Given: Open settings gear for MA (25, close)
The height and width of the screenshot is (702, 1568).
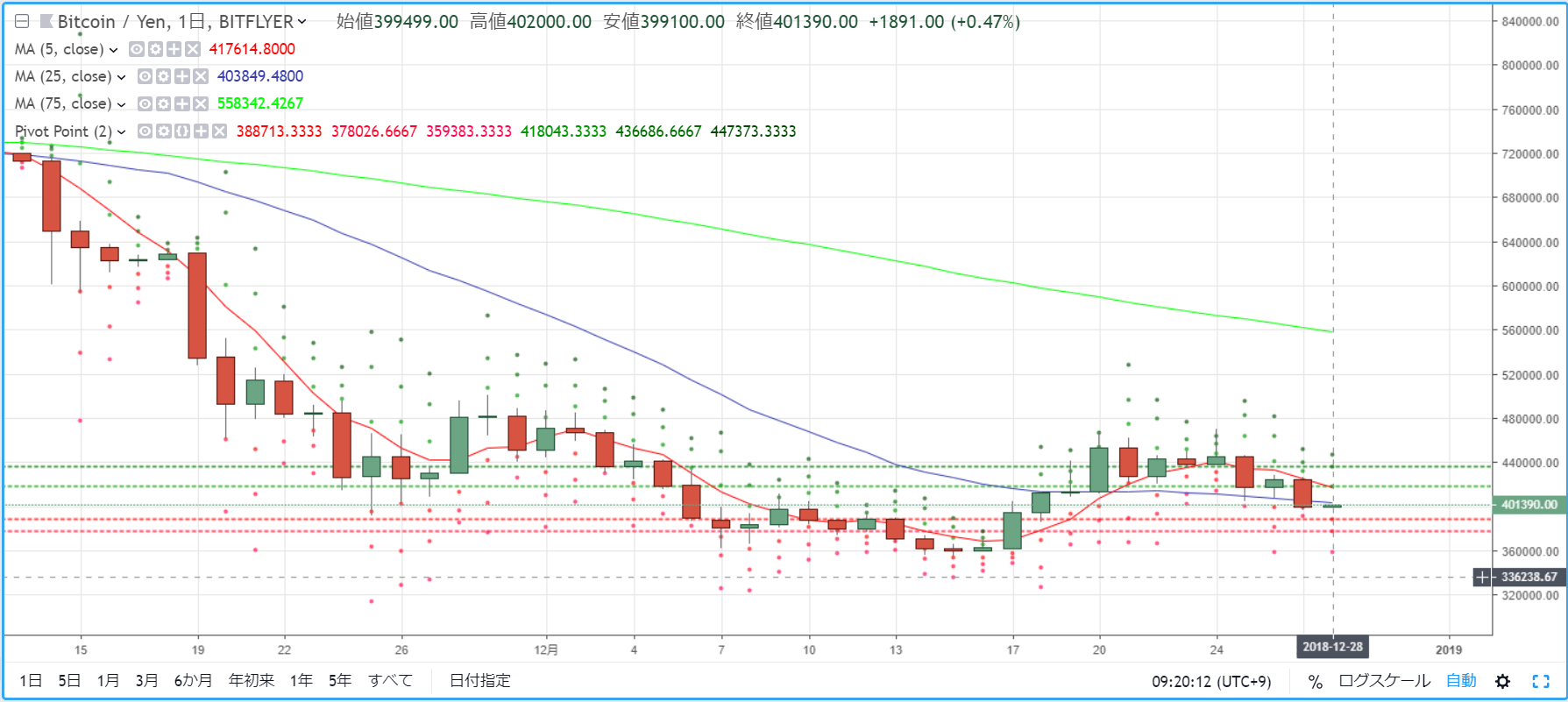Looking at the screenshot, I should click(164, 76).
